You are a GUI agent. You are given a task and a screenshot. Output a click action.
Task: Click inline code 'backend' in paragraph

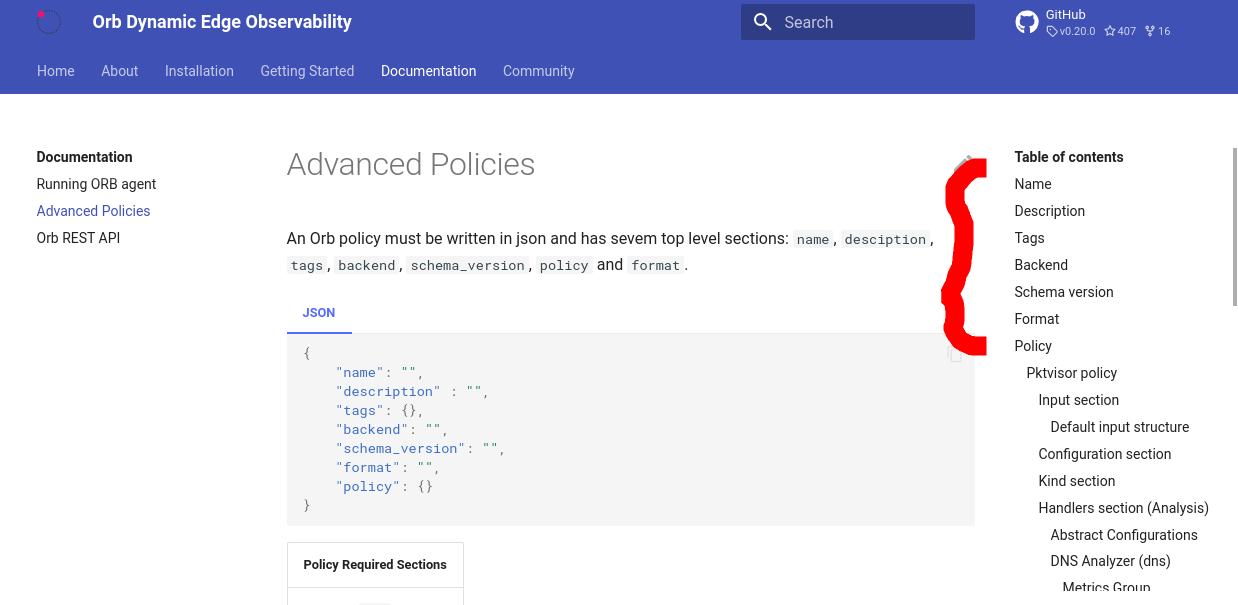pyautogui.click(x=367, y=266)
